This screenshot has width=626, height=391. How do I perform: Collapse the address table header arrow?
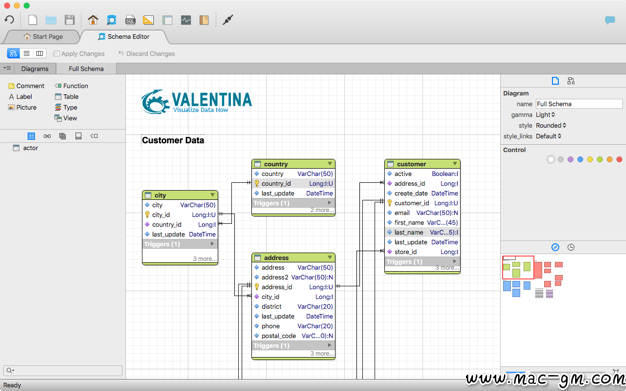coord(330,258)
